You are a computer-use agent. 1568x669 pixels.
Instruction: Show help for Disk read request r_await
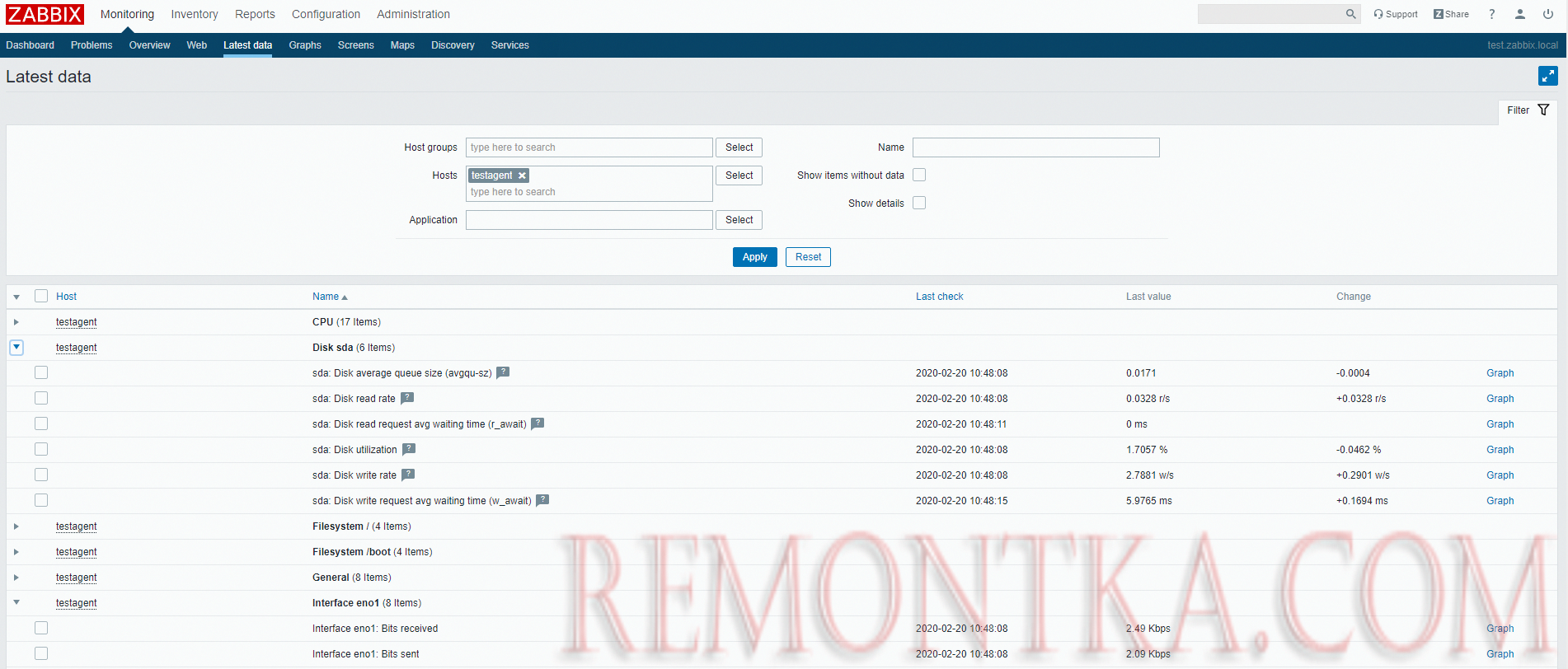tap(538, 423)
